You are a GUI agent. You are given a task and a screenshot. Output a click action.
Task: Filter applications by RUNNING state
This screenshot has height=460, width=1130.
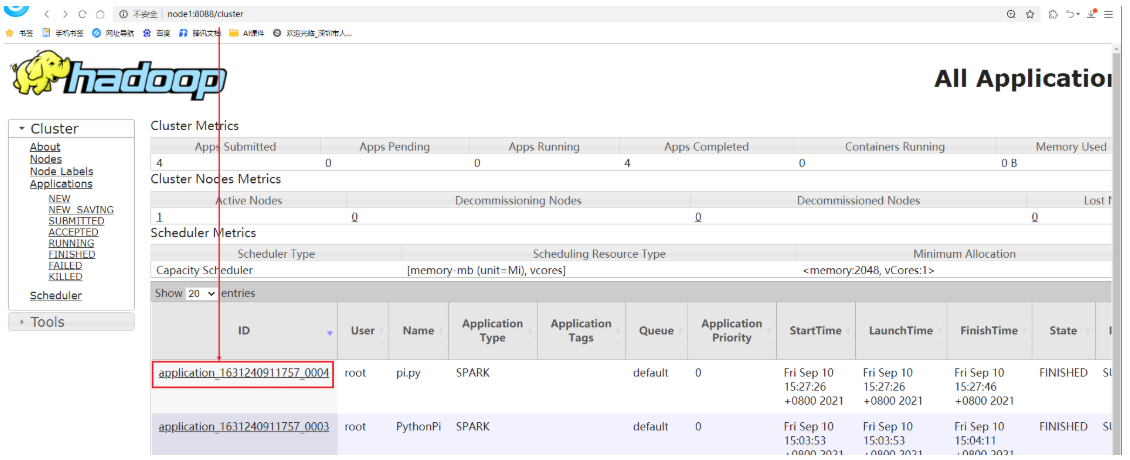coord(71,243)
